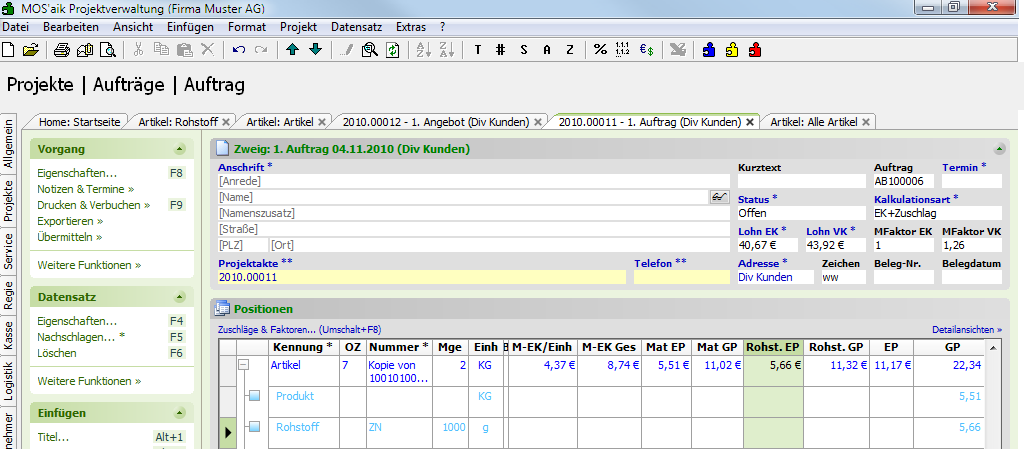
Task: Expand Drucken & Verbuchen submenu
Action: [93, 205]
